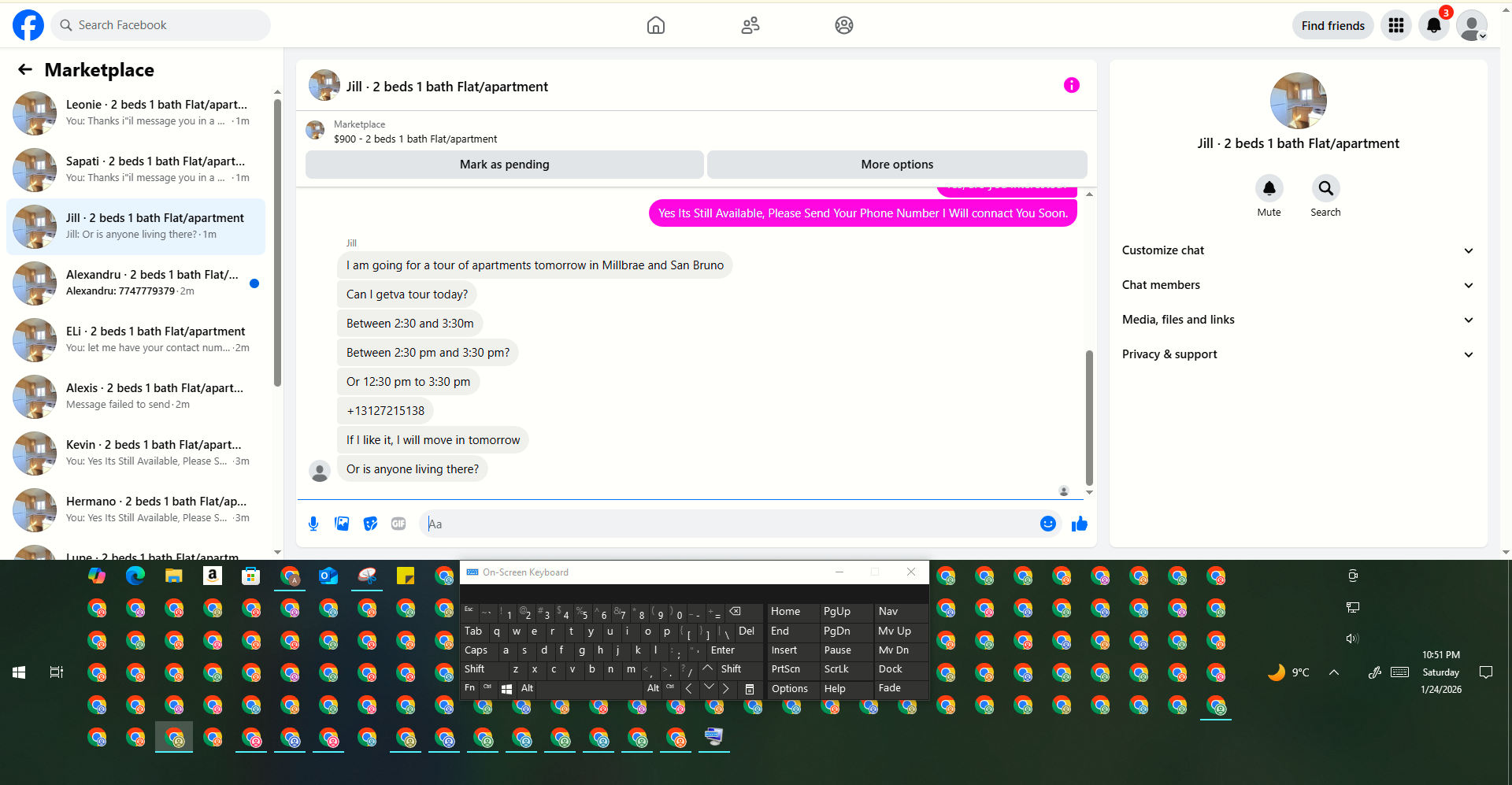The image size is (1512, 785).
Task: Open Microsoft Store from taskbar
Action: [x=250, y=576]
